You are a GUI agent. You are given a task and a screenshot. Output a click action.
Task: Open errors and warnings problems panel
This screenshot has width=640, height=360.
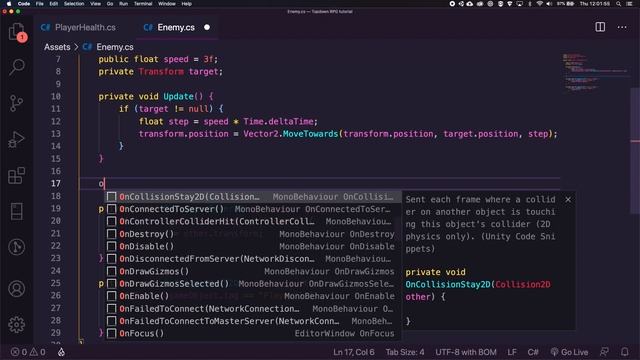pyautogui.click(x=28, y=352)
